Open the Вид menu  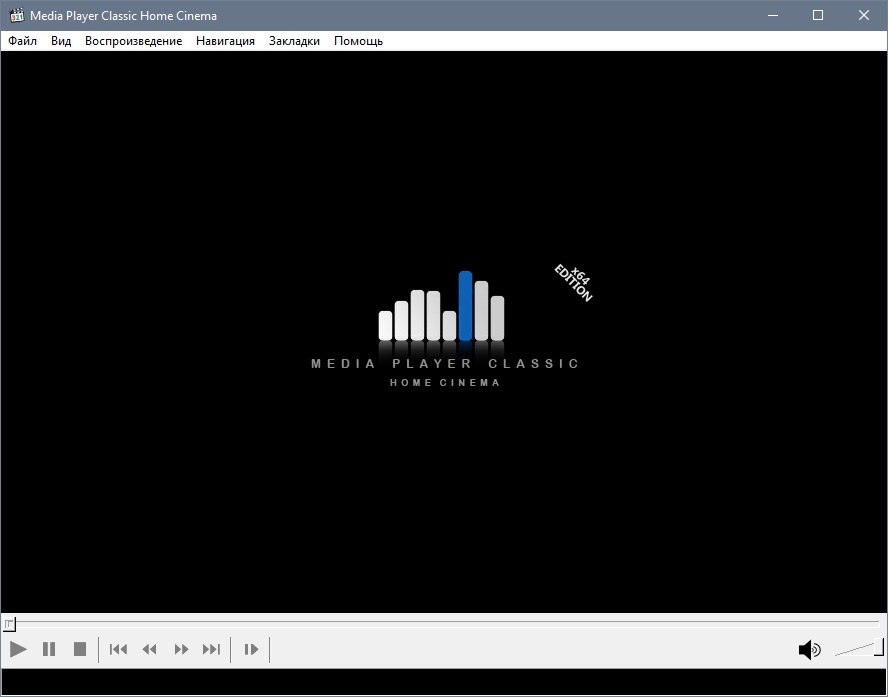[x=61, y=41]
